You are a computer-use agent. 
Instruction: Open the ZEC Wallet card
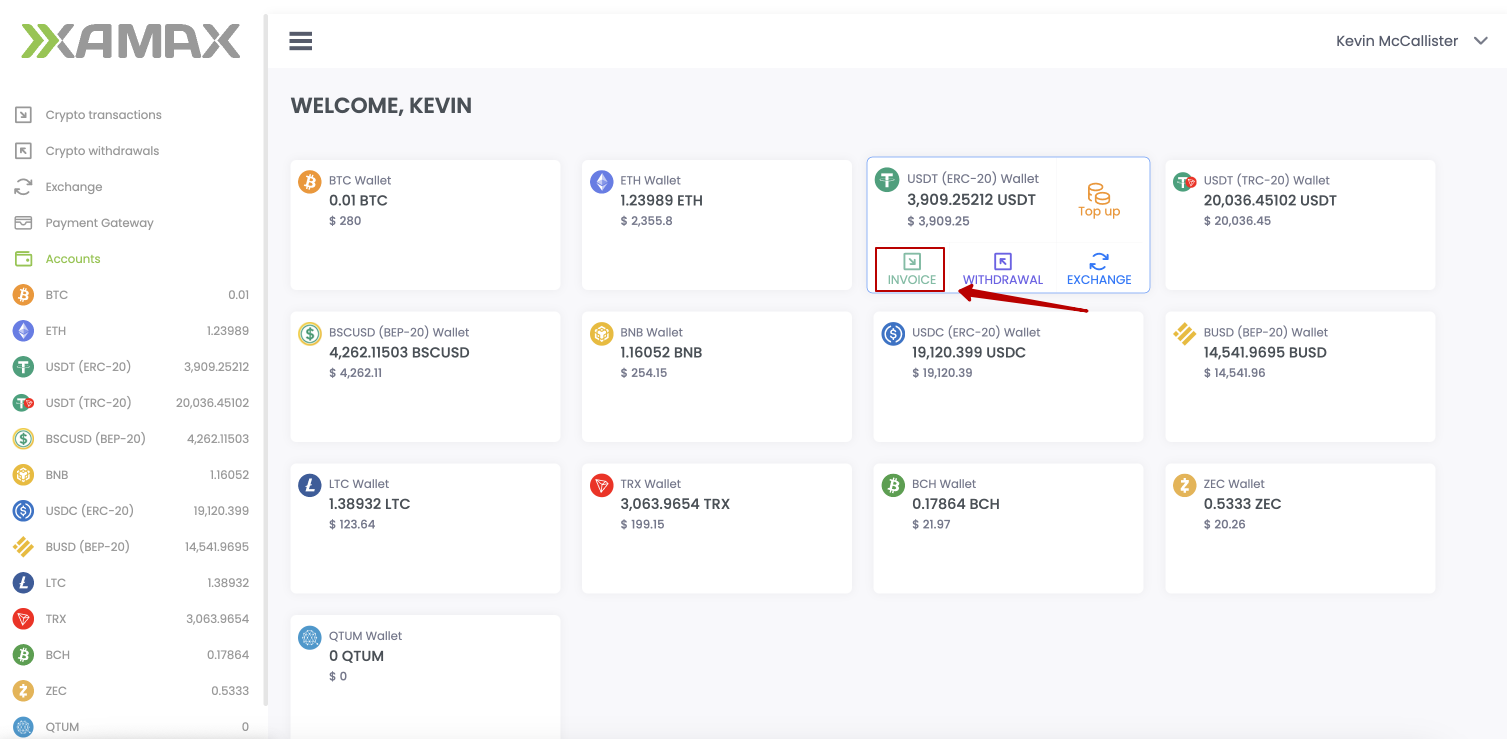click(1300, 529)
